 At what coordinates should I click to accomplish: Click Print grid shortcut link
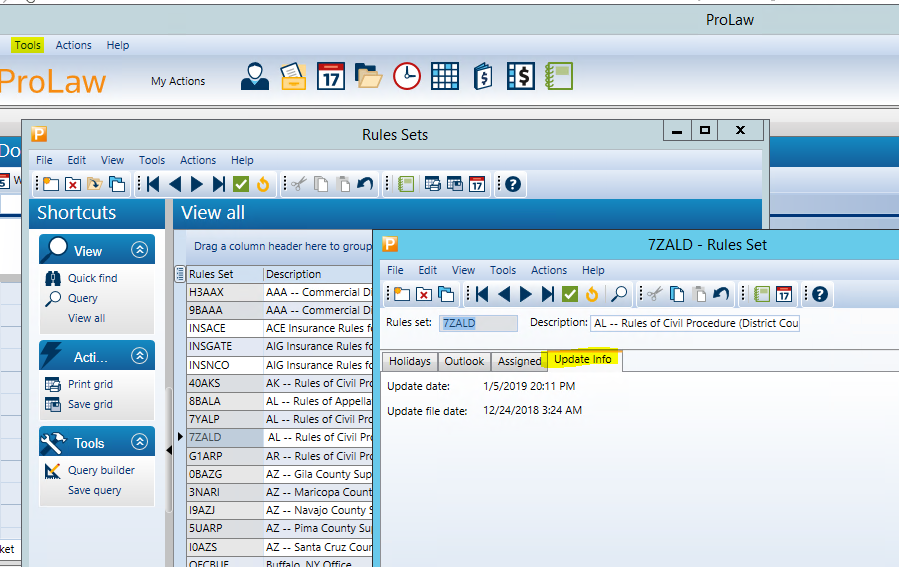tap(90, 384)
